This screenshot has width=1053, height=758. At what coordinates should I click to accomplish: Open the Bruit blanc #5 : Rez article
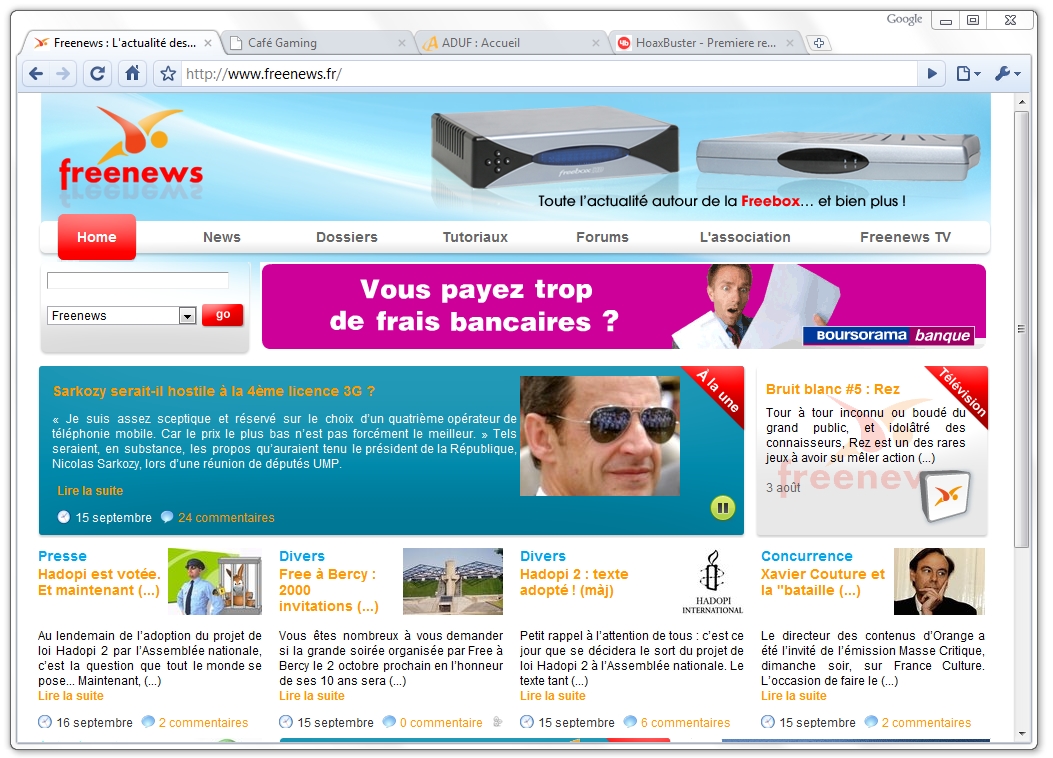(x=833, y=389)
